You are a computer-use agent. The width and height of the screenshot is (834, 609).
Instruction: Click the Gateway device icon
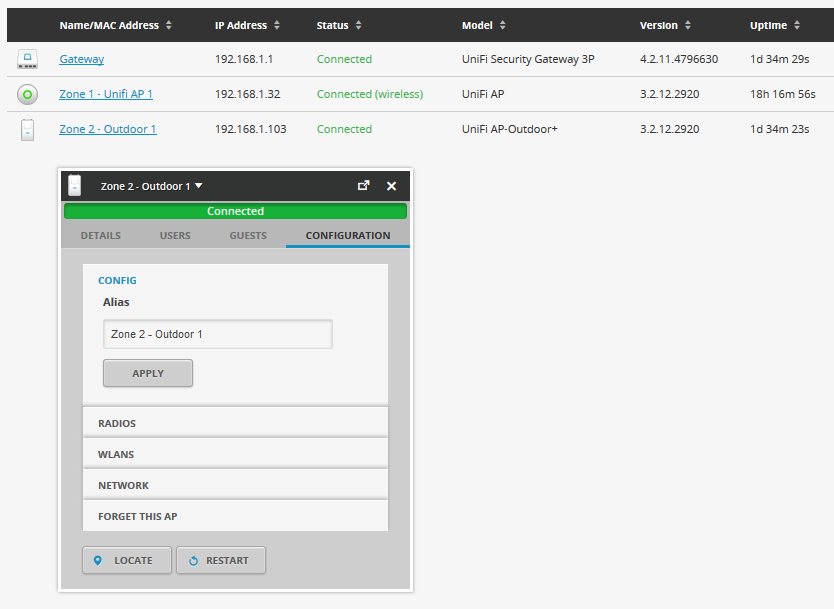(27, 59)
